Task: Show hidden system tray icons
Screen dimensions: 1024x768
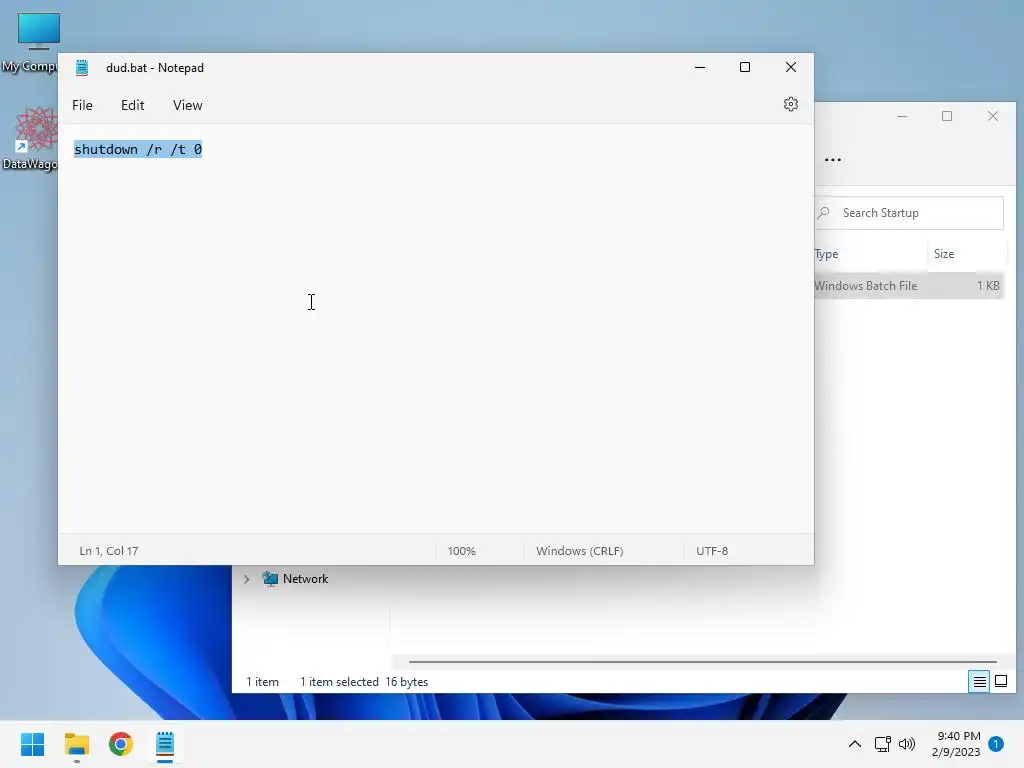Action: coord(854,744)
